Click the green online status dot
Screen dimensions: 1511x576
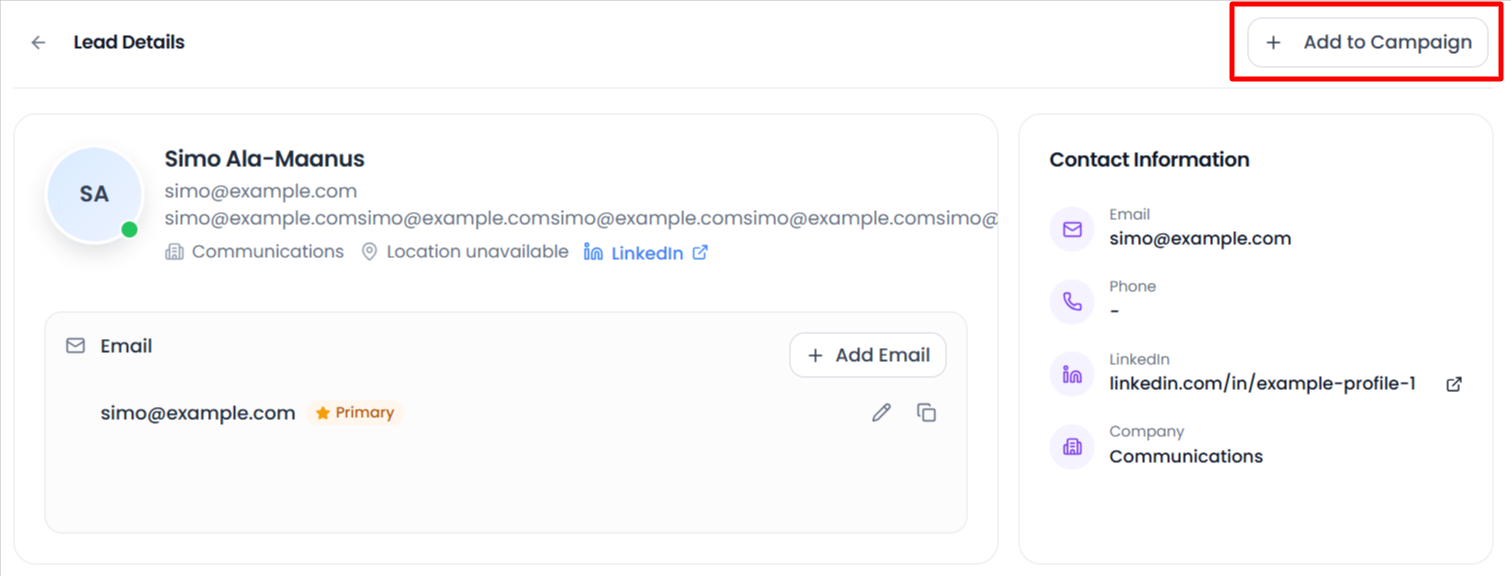coord(129,230)
